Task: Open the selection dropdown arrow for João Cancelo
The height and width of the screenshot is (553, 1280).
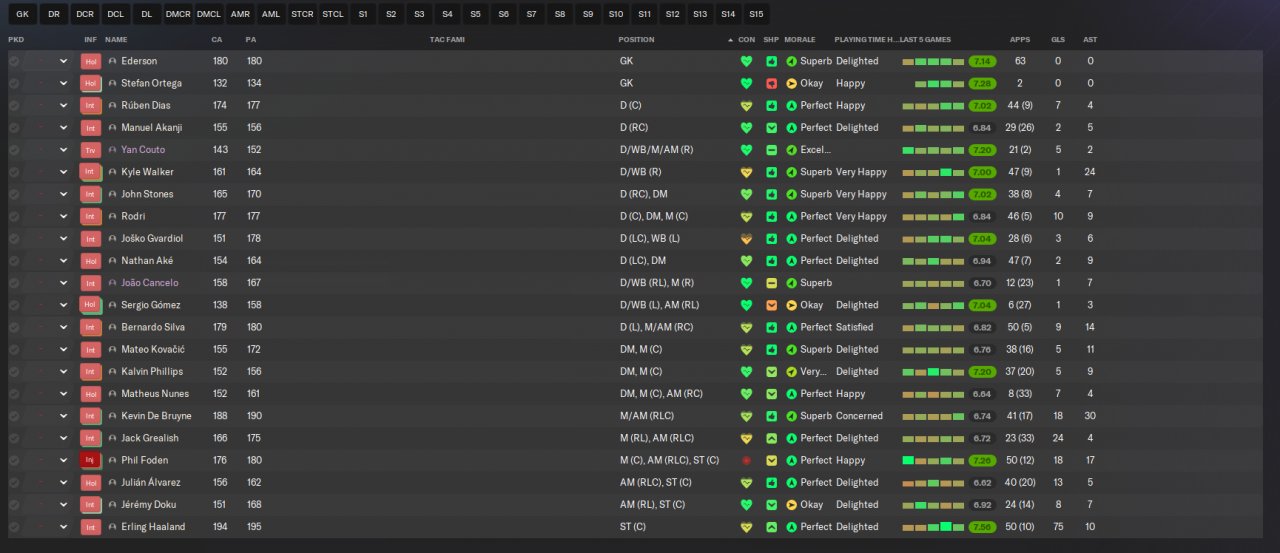Action: click(x=64, y=283)
